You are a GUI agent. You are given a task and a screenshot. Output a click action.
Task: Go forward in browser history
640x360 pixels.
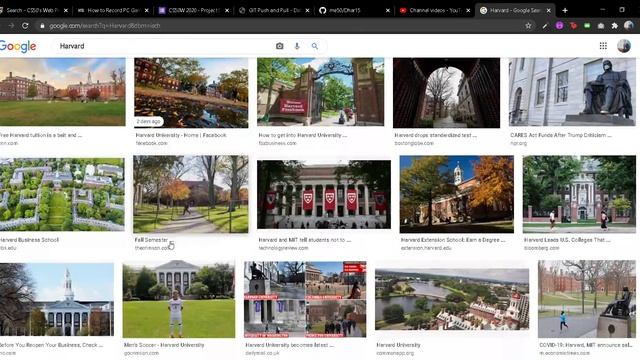pos(11,26)
